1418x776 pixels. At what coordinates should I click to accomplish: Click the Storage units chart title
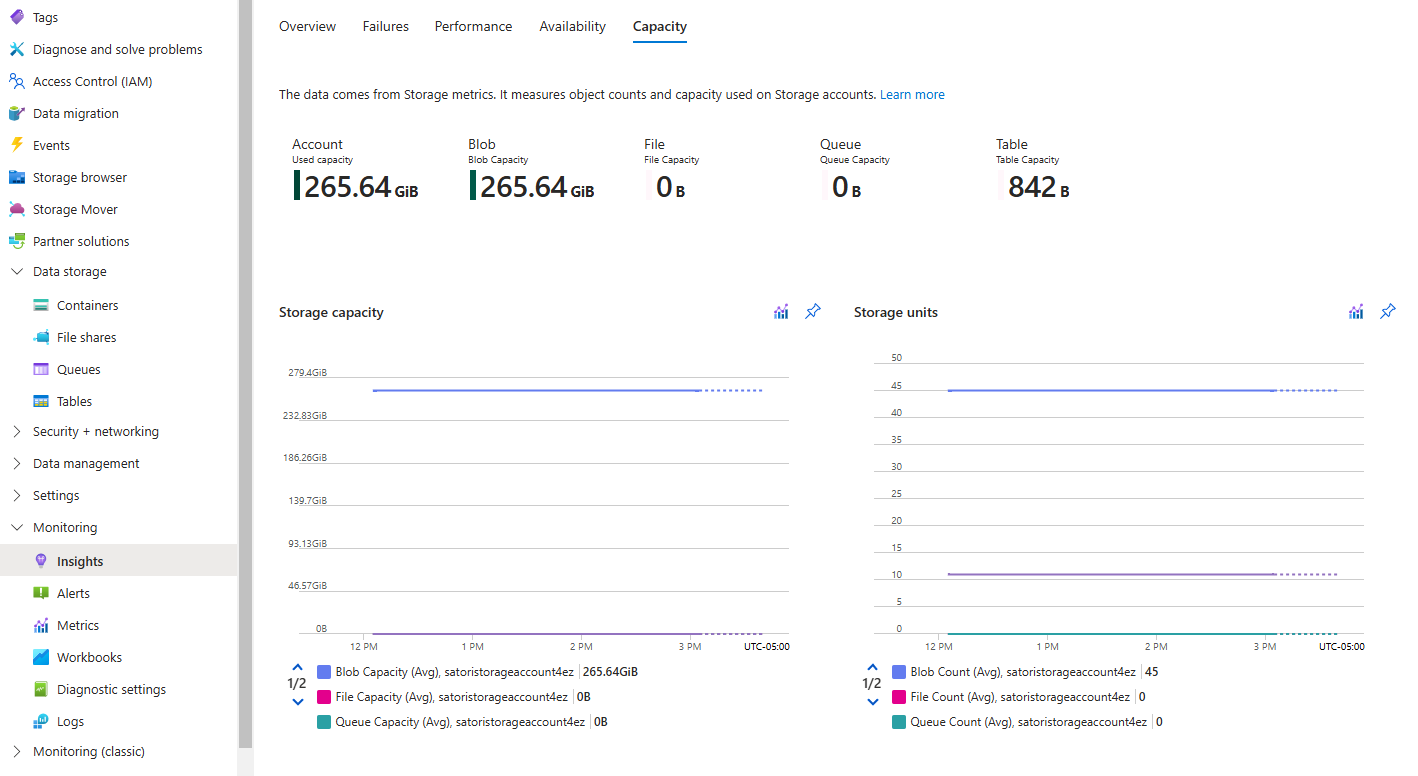pyautogui.click(x=896, y=312)
